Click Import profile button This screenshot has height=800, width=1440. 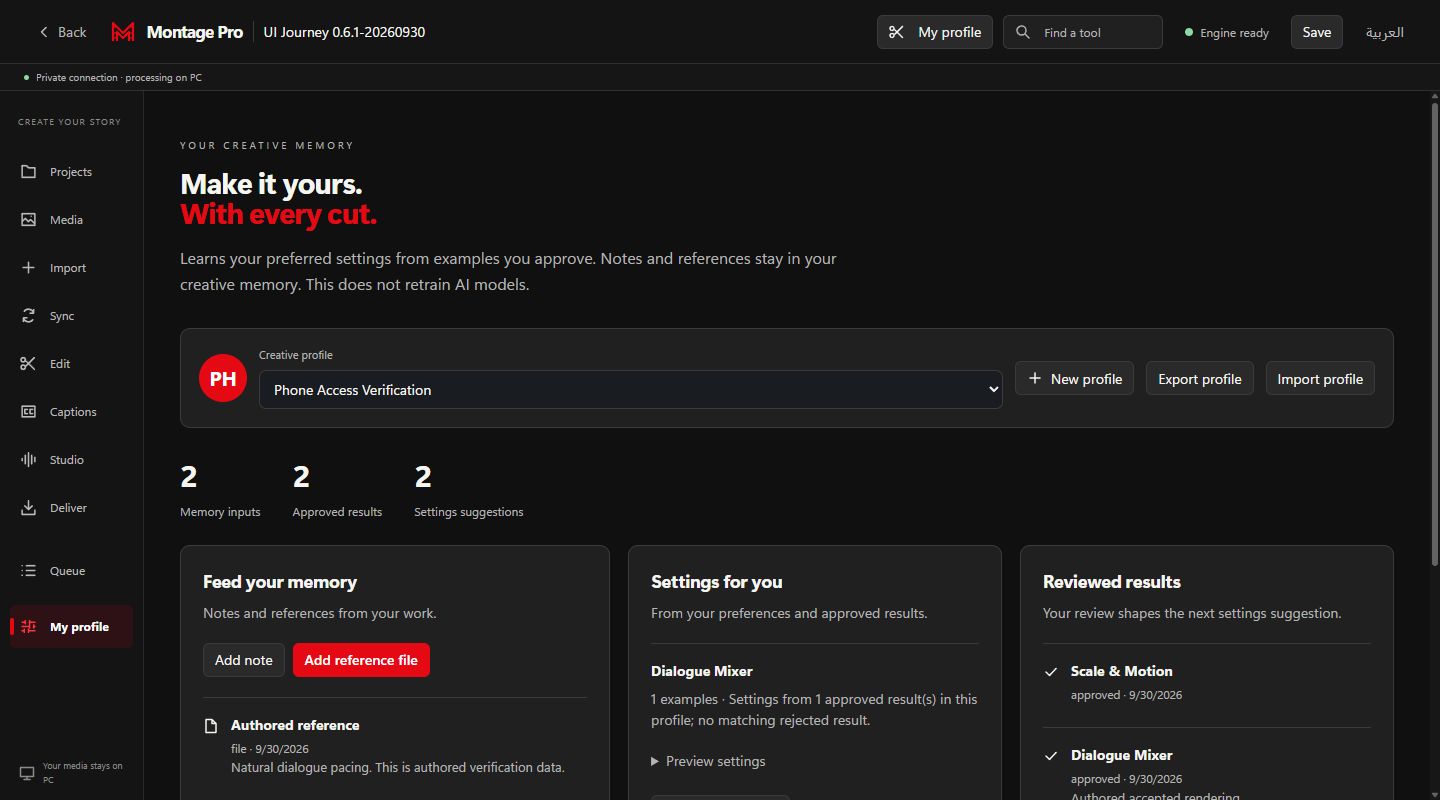(x=1320, y=379)
